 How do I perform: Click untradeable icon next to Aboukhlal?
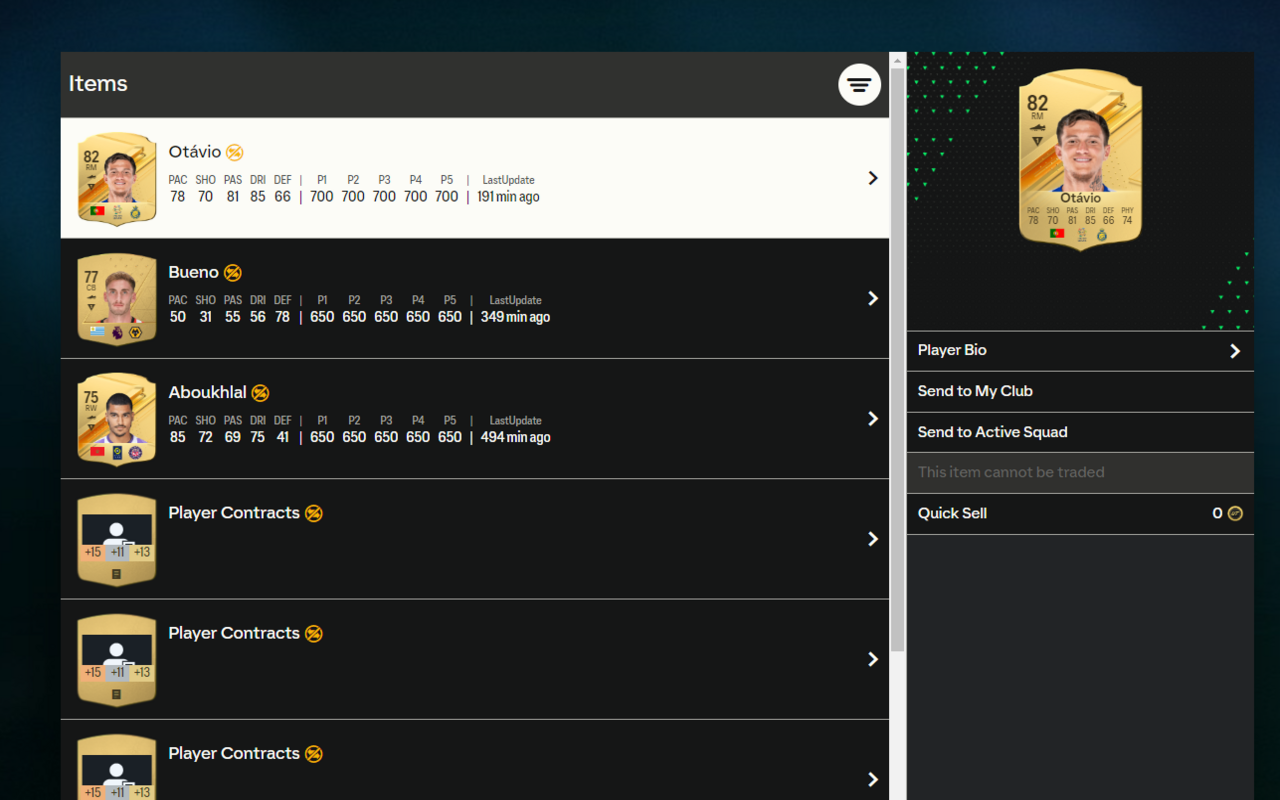[x=260, y=393]
